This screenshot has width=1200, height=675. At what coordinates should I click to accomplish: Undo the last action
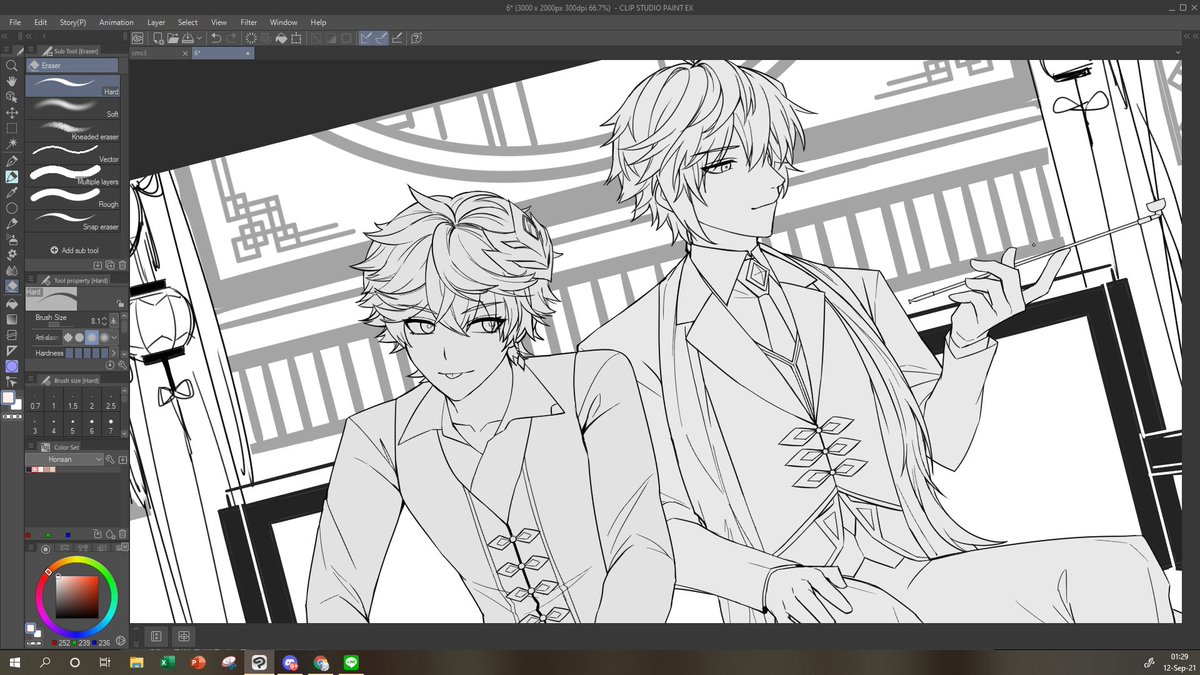[x=216, y=38]
